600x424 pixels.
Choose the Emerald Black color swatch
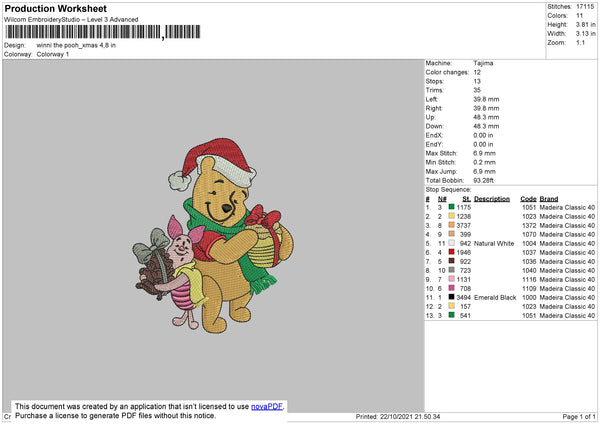[452, 297]
